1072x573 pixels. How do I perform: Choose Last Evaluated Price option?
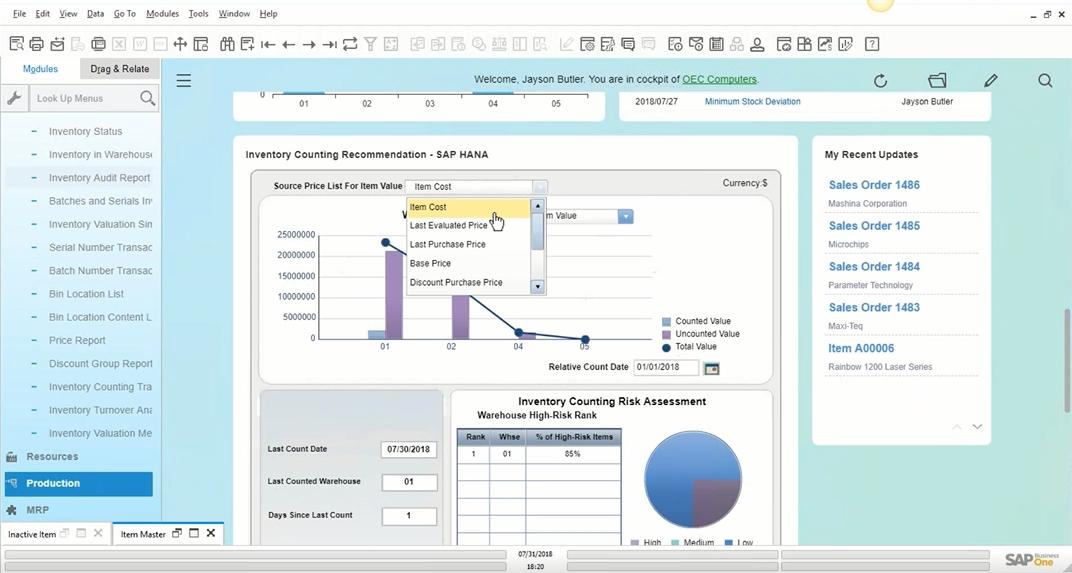[468, 225]
